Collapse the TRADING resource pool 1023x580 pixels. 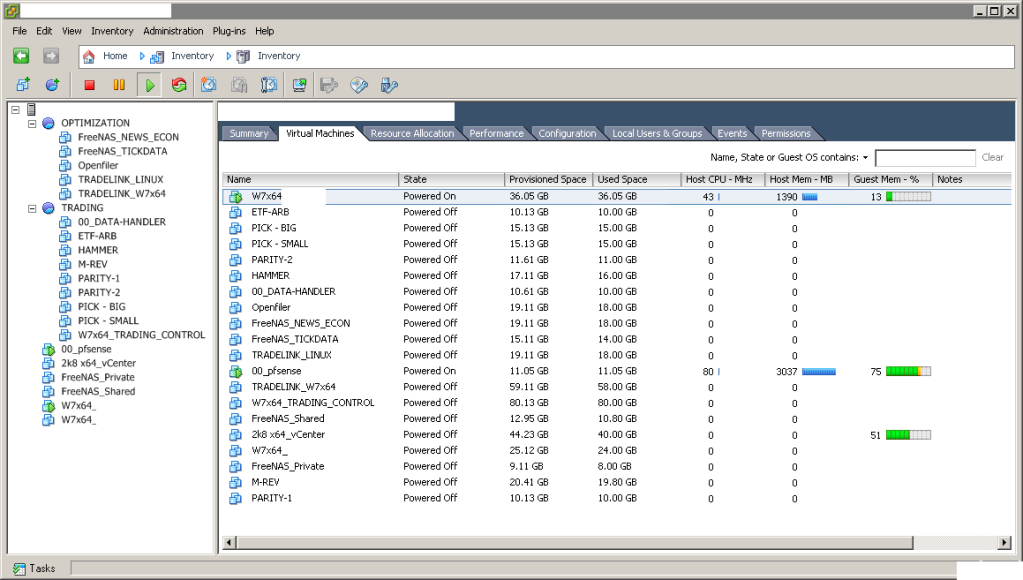click(32, 208)
